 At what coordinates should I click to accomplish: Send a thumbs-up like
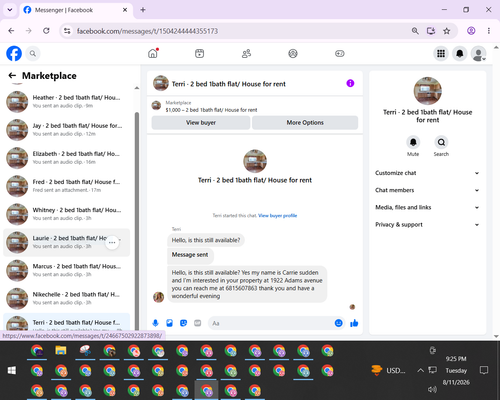click(354, 323)
